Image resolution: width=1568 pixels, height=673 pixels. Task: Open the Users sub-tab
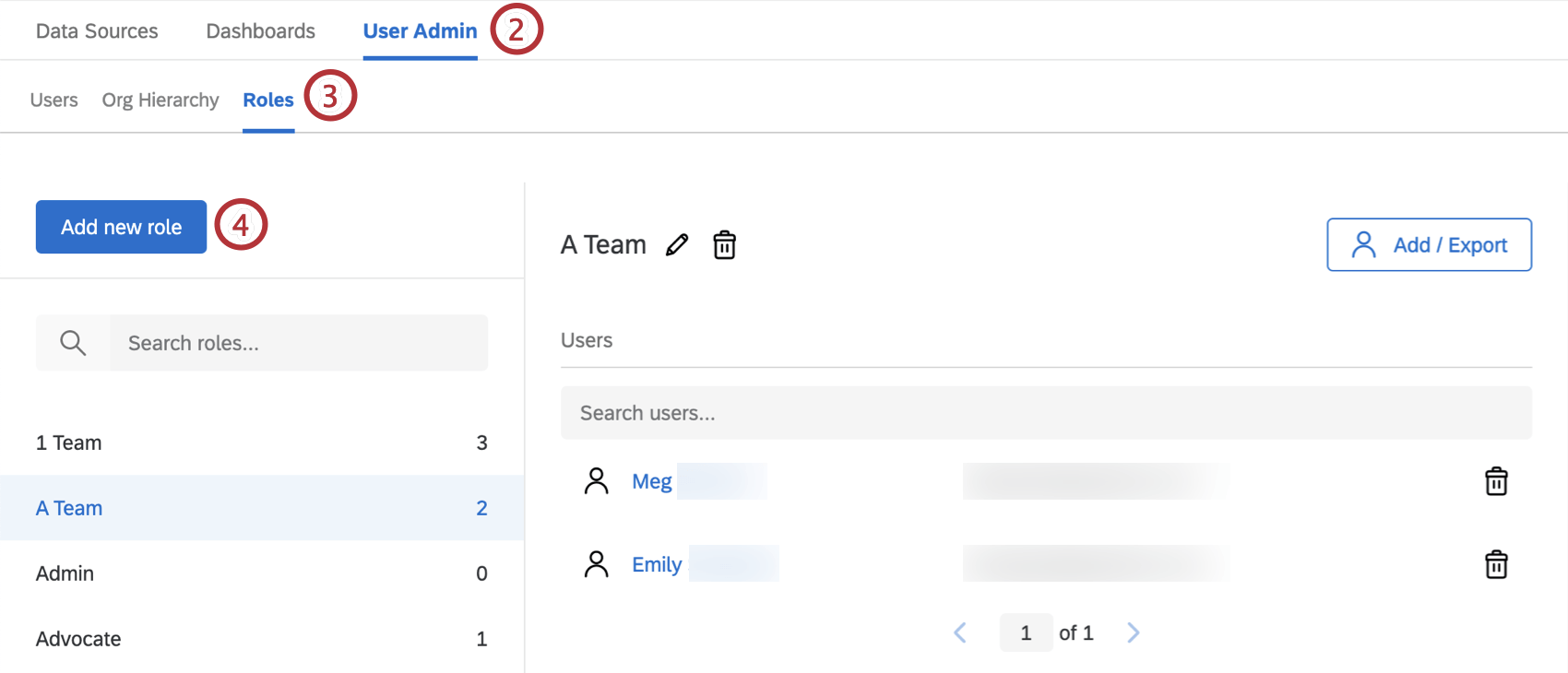[54, 100]
